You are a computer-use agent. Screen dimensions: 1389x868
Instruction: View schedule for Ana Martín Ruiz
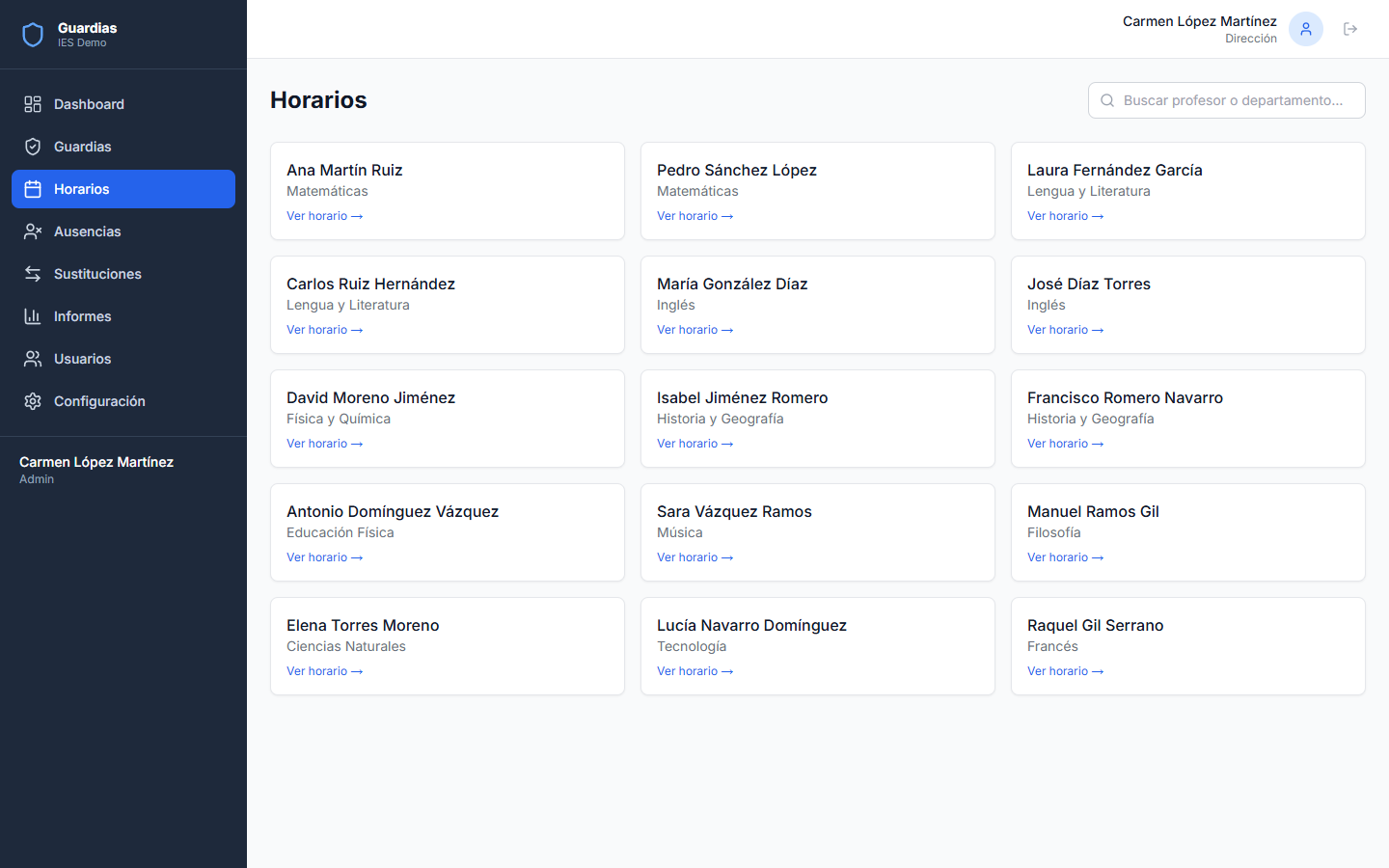(324, 216)
